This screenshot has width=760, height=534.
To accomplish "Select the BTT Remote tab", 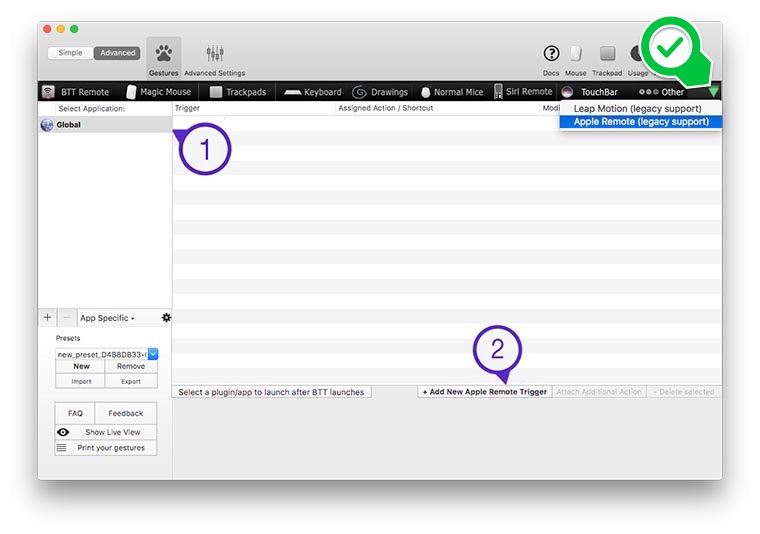I will click(76, 92).
